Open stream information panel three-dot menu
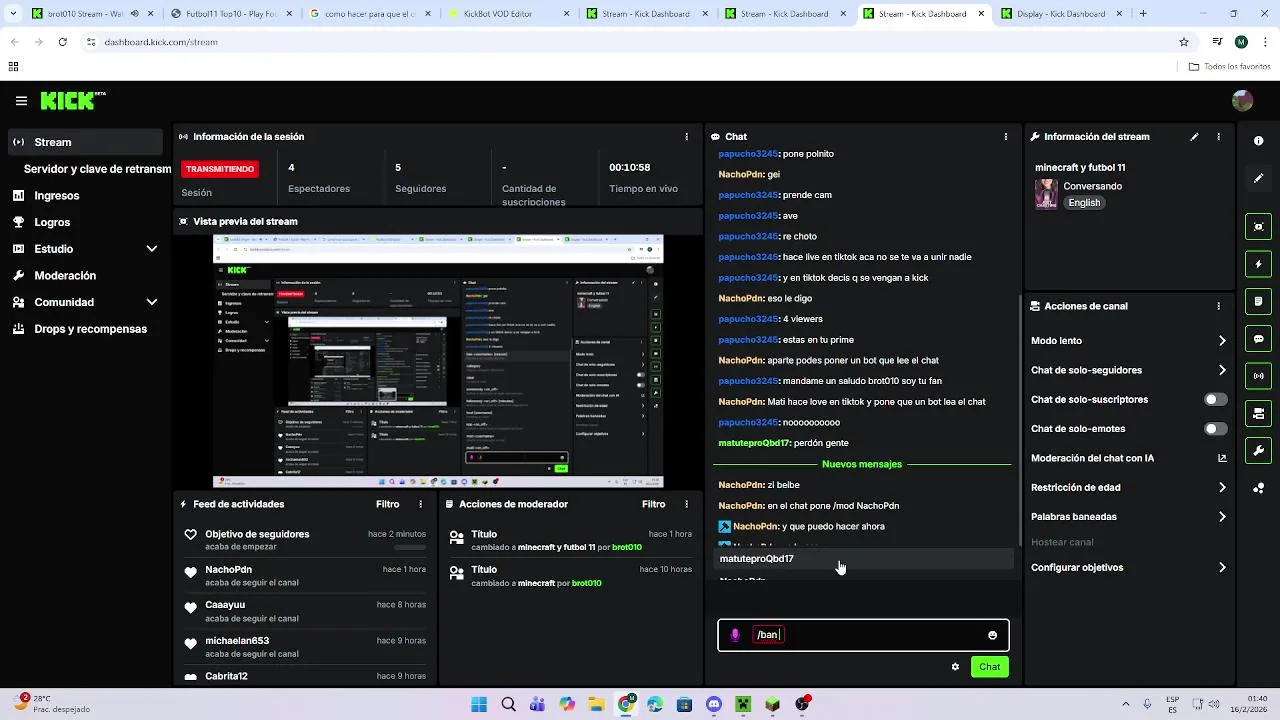This screenshot has width=1280, height=720. pos(1218,137)
